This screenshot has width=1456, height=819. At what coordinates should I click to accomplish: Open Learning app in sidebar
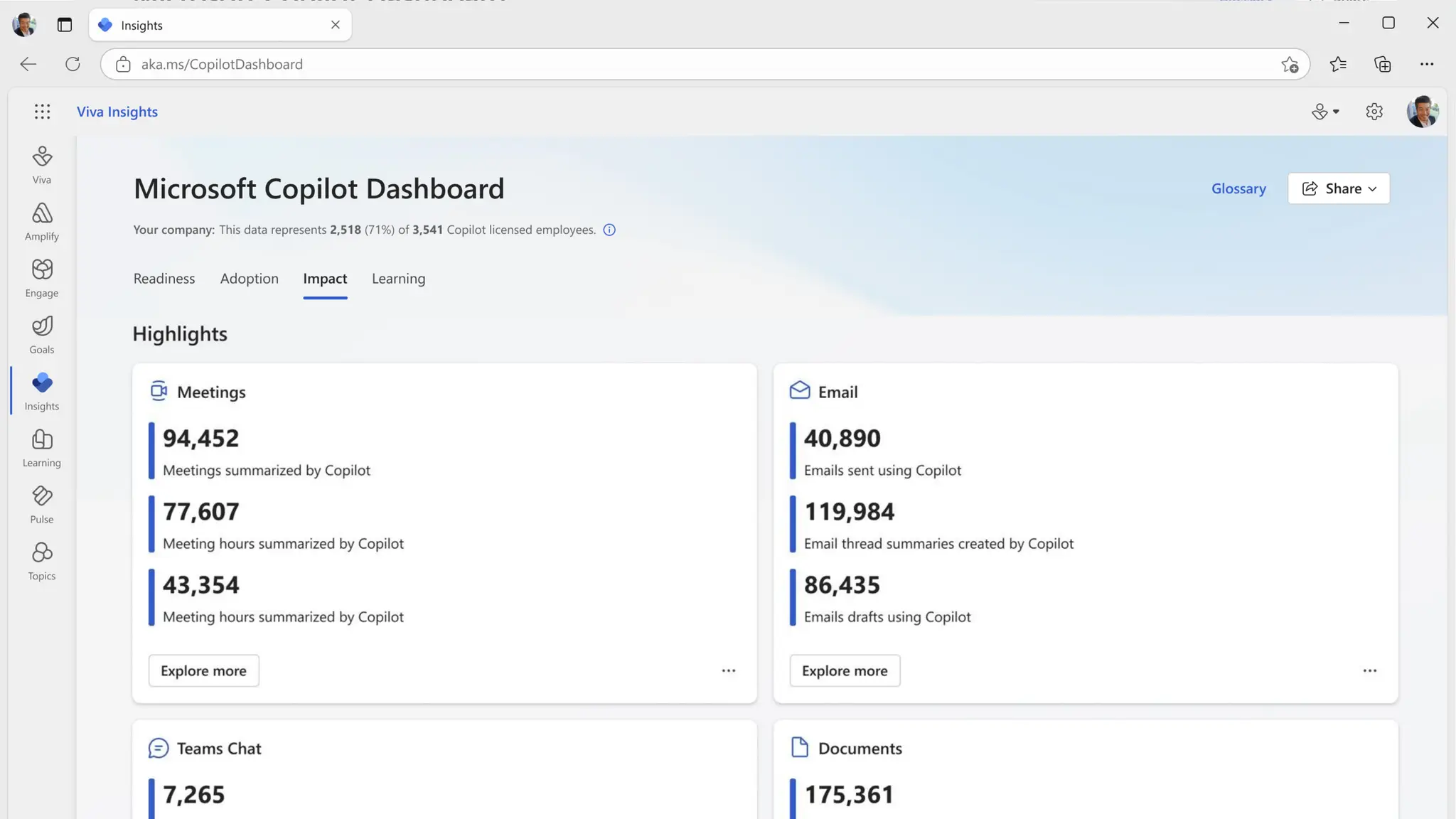pos(42,448)
